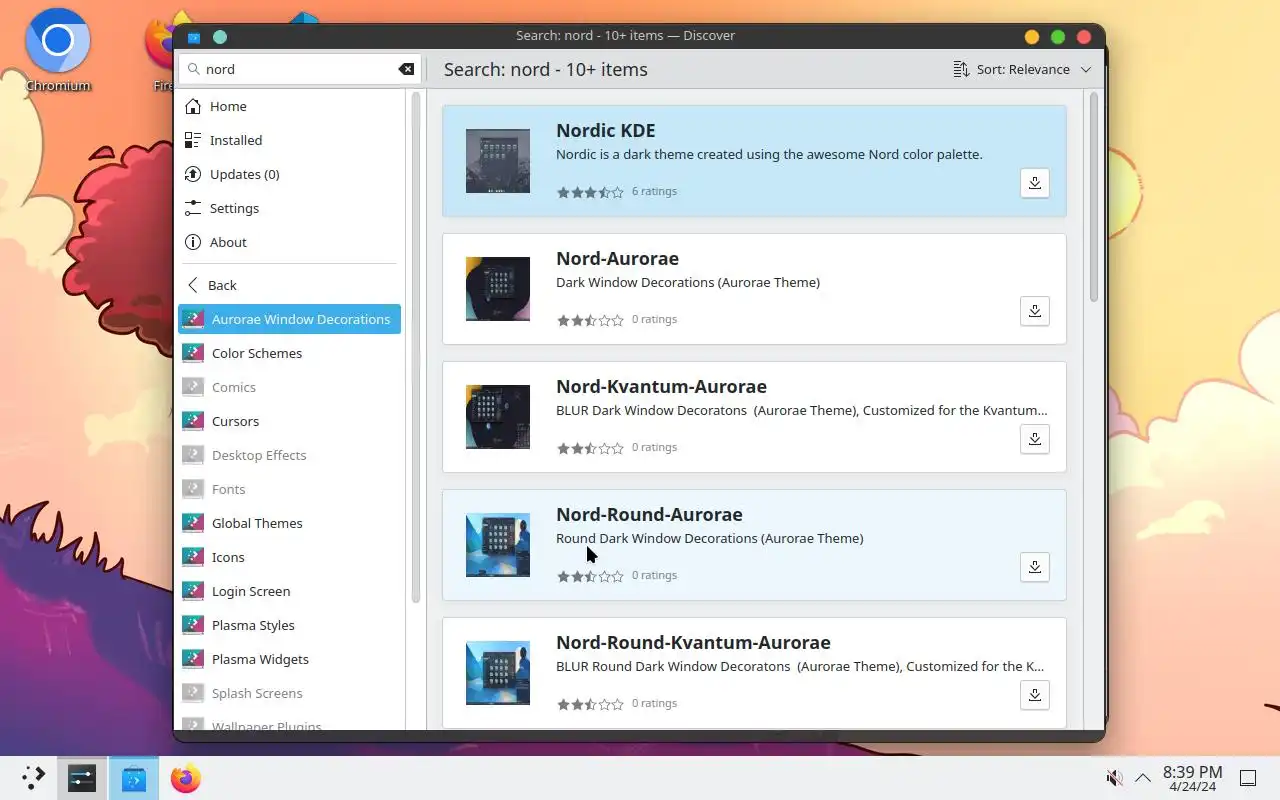Open Updates (0) section
The width and height of the screenshot is (1280, 800).
290,174
